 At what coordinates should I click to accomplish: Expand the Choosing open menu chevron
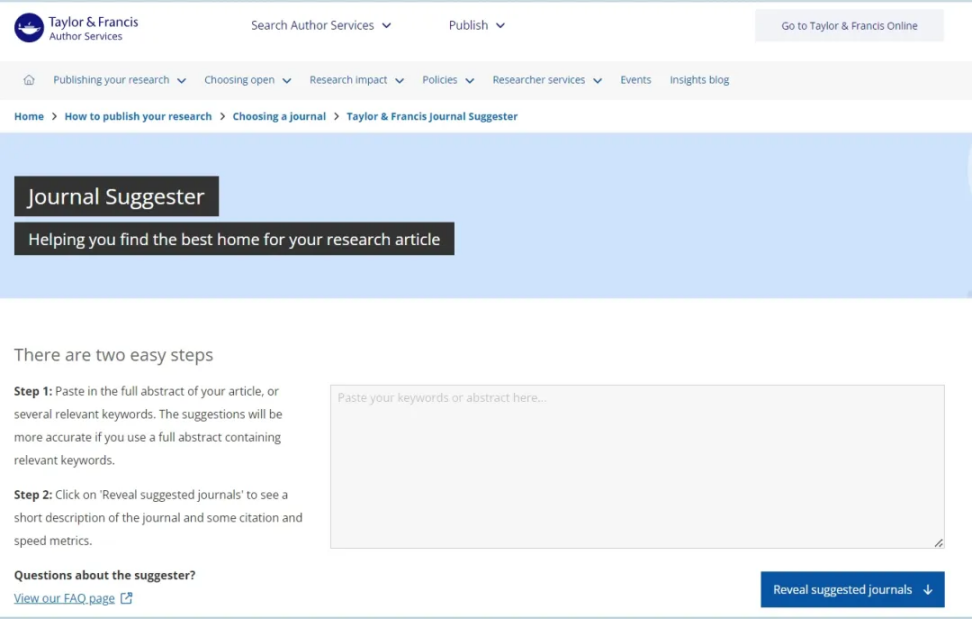coord(287,81)
